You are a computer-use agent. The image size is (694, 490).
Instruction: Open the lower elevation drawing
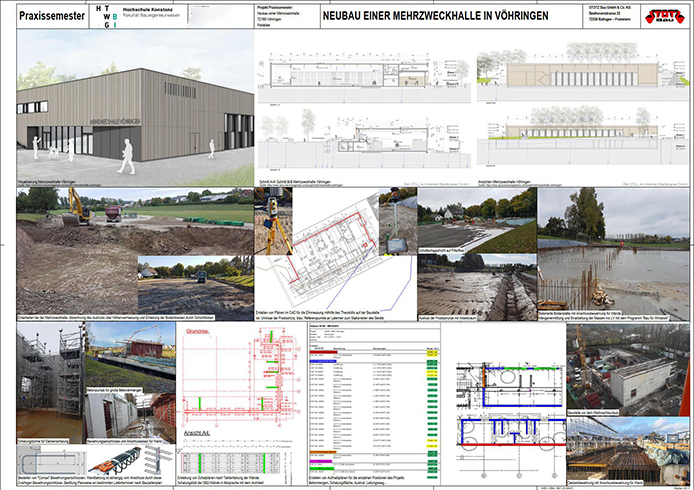(x=583, y=137)
